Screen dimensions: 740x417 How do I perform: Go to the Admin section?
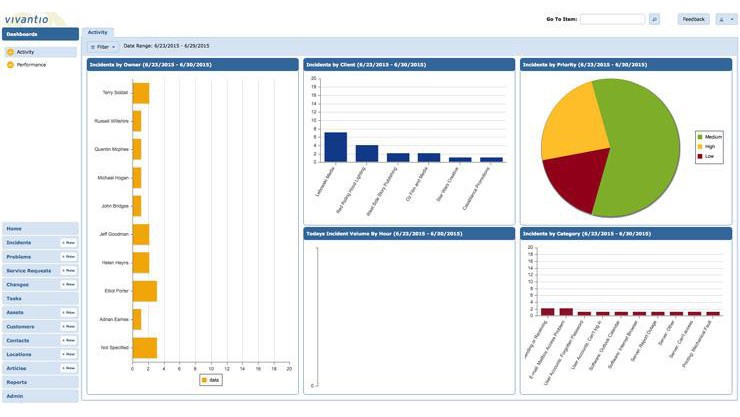[15, 396]
